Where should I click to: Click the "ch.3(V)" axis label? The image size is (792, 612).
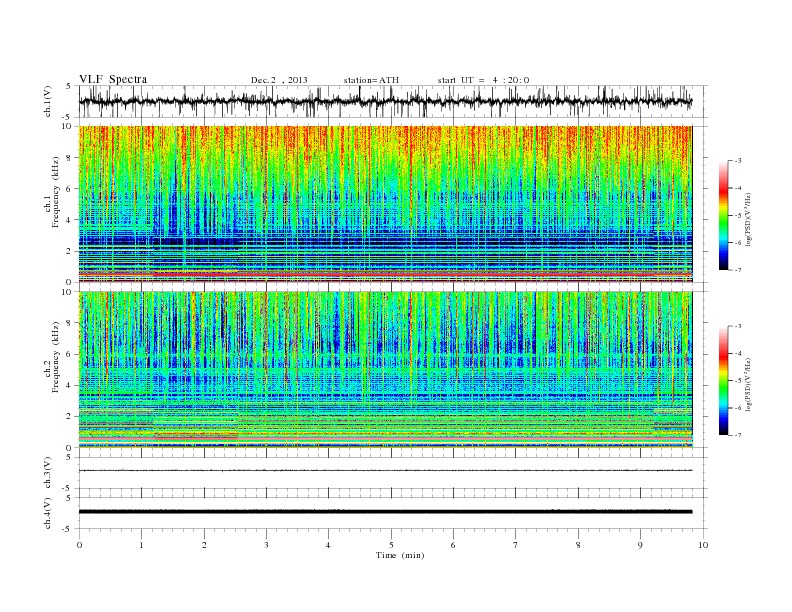pos(48,473)
